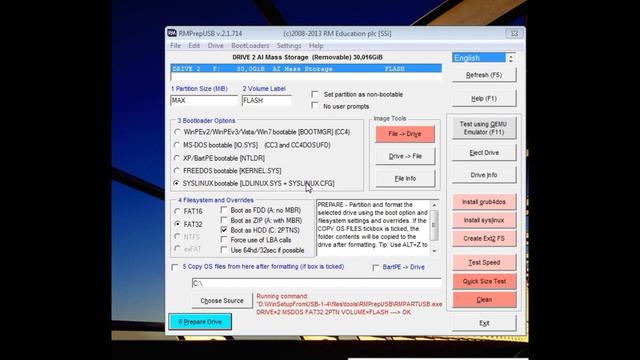640x360 pixels.
Task: Click the Test Speed button
Action: pos(484,262)
